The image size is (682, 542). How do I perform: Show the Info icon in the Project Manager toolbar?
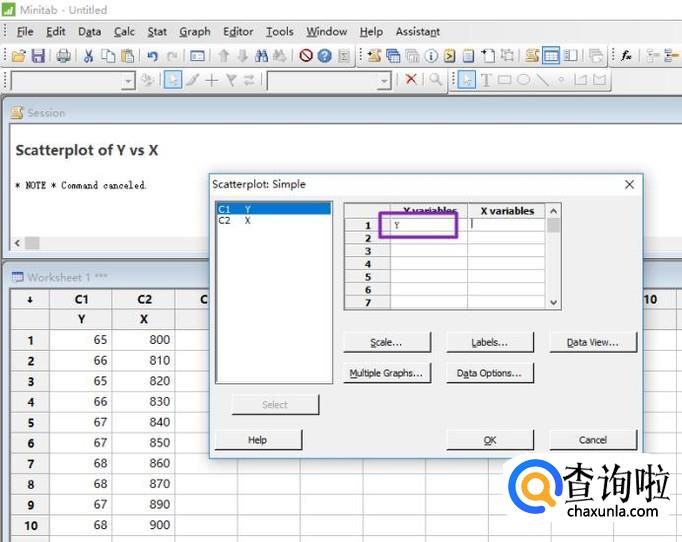[x=431, y=56]
